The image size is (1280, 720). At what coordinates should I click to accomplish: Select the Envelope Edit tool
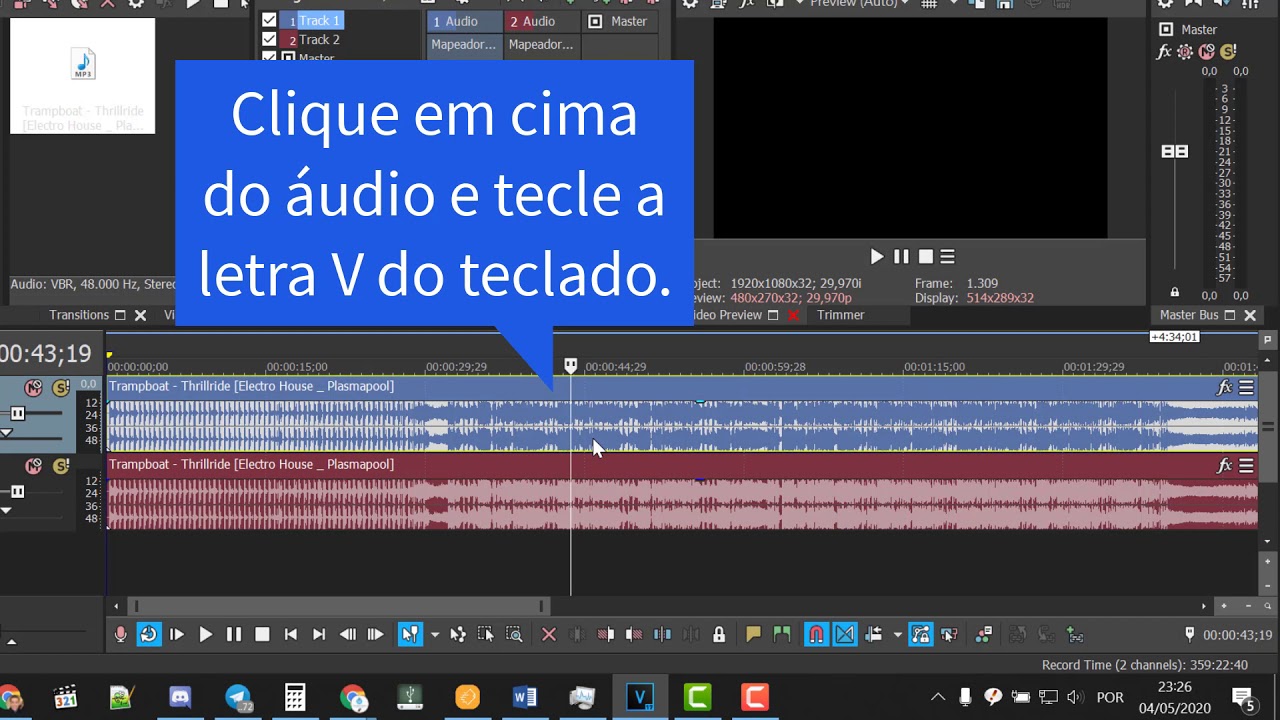point(458,634)
